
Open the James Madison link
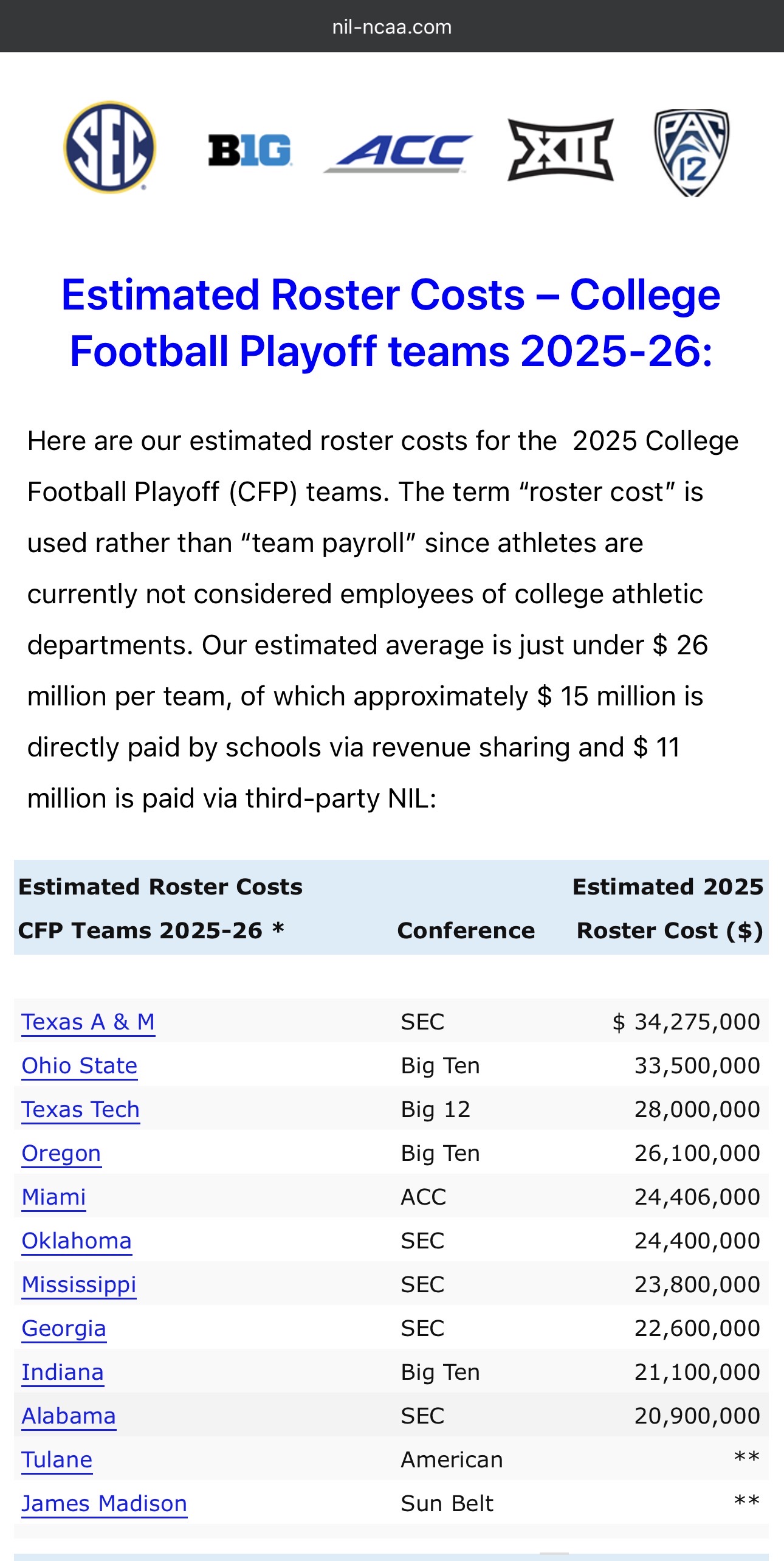[x=105, y=1503]
